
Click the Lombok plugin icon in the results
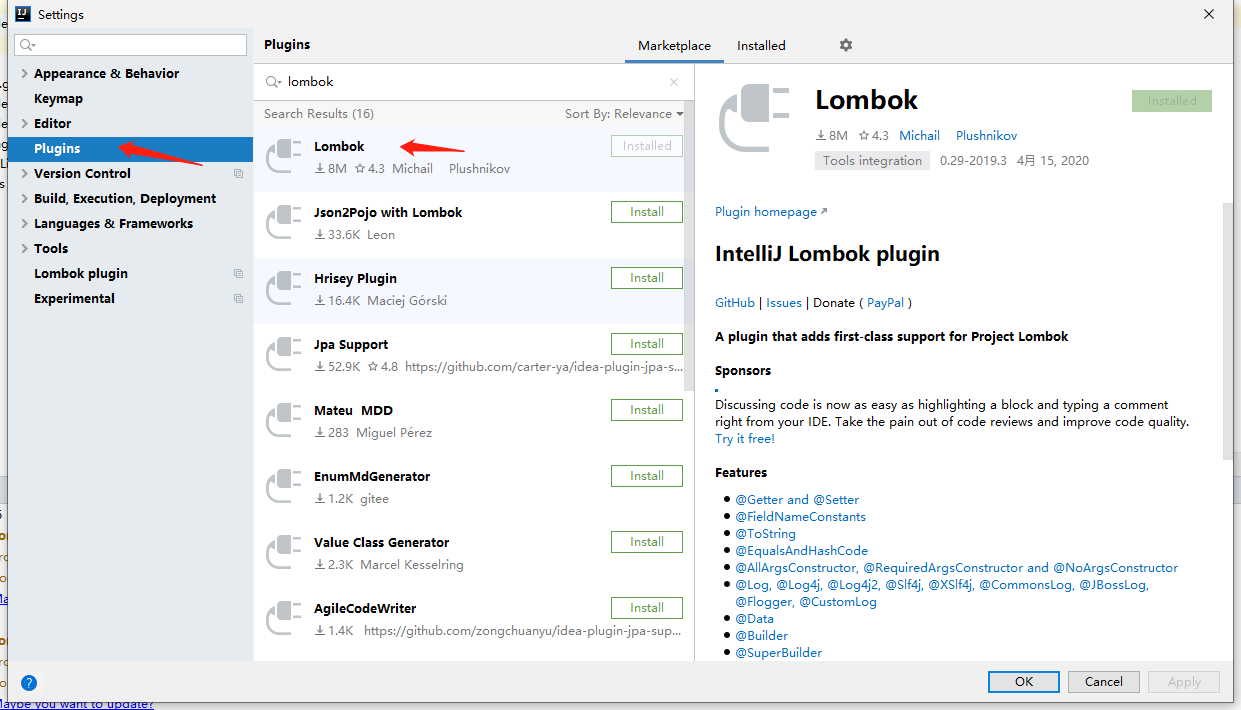(285, 156)
